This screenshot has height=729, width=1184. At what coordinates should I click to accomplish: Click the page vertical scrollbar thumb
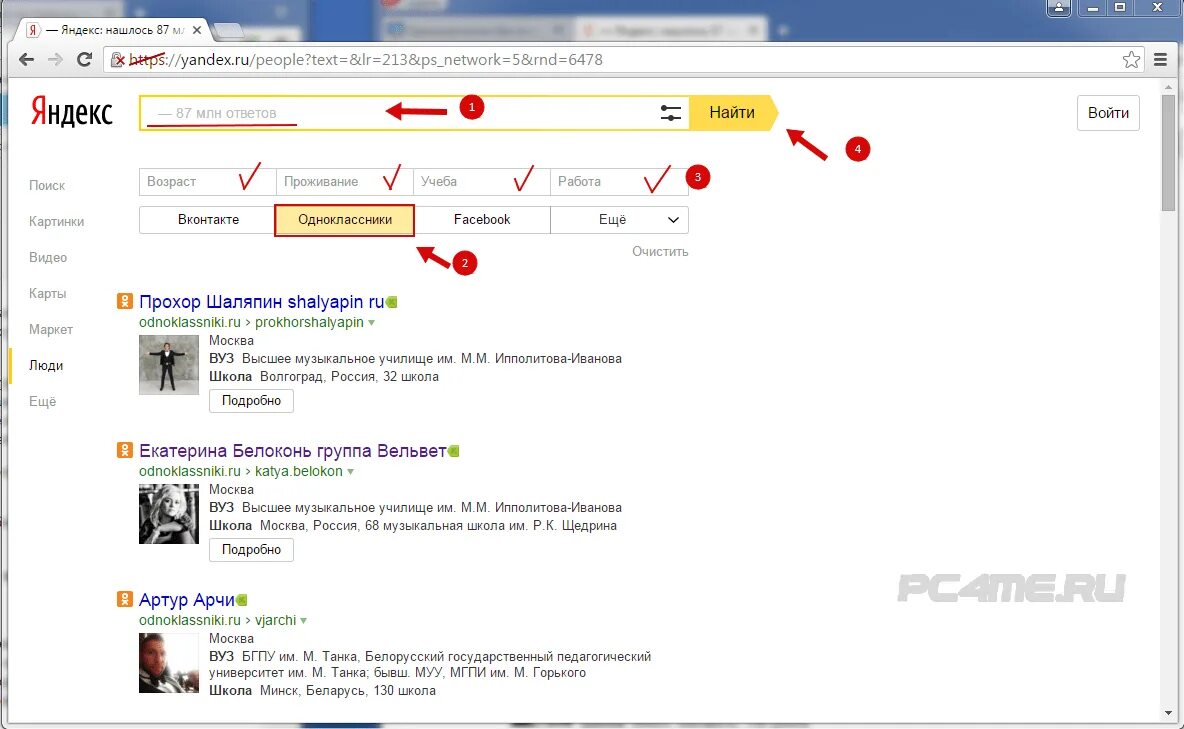point(1169,151)
